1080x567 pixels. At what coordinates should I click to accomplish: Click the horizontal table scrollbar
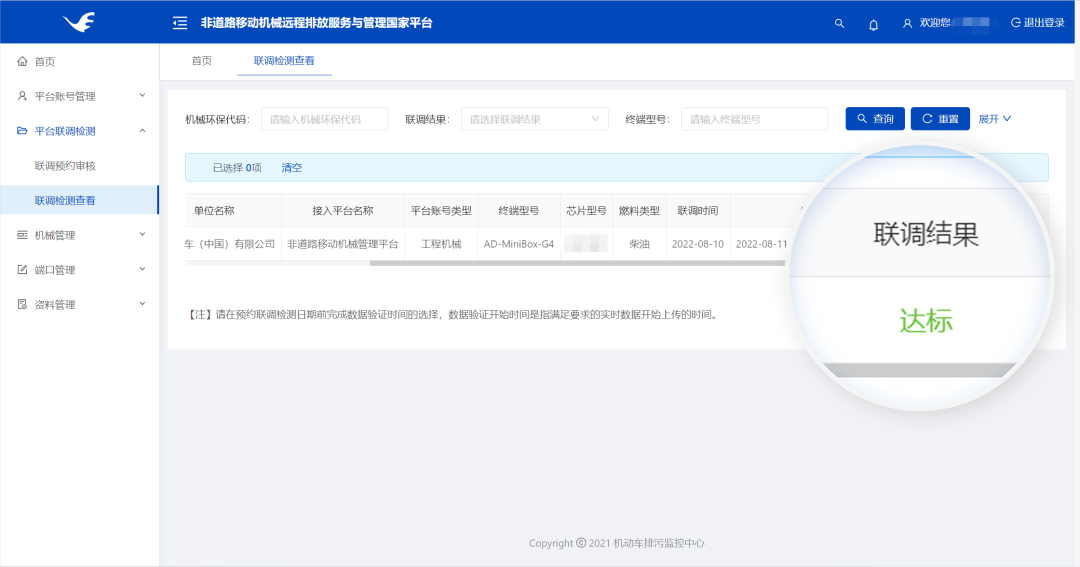[x=580, y=263]
